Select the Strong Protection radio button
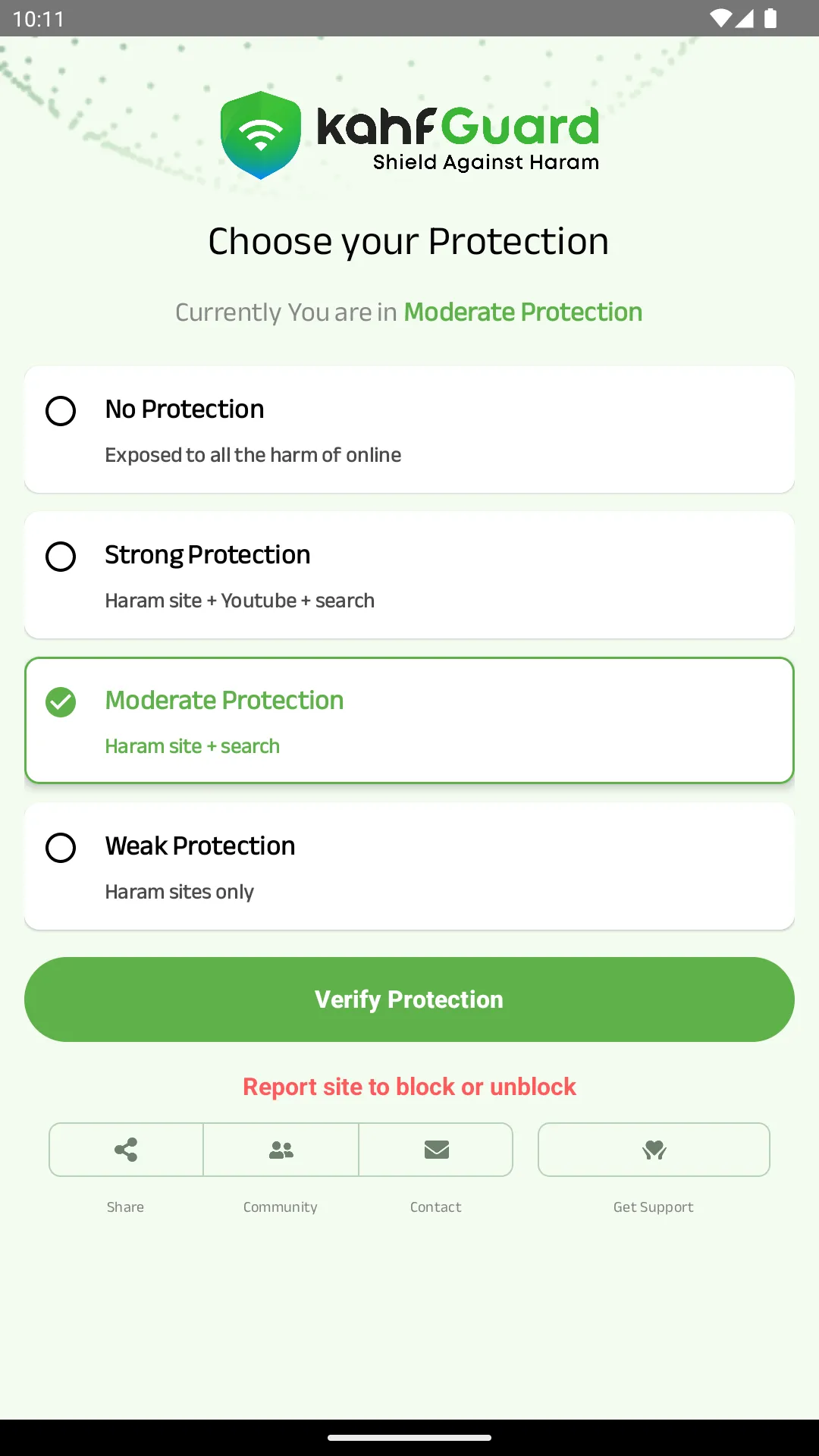 [61, 557]
